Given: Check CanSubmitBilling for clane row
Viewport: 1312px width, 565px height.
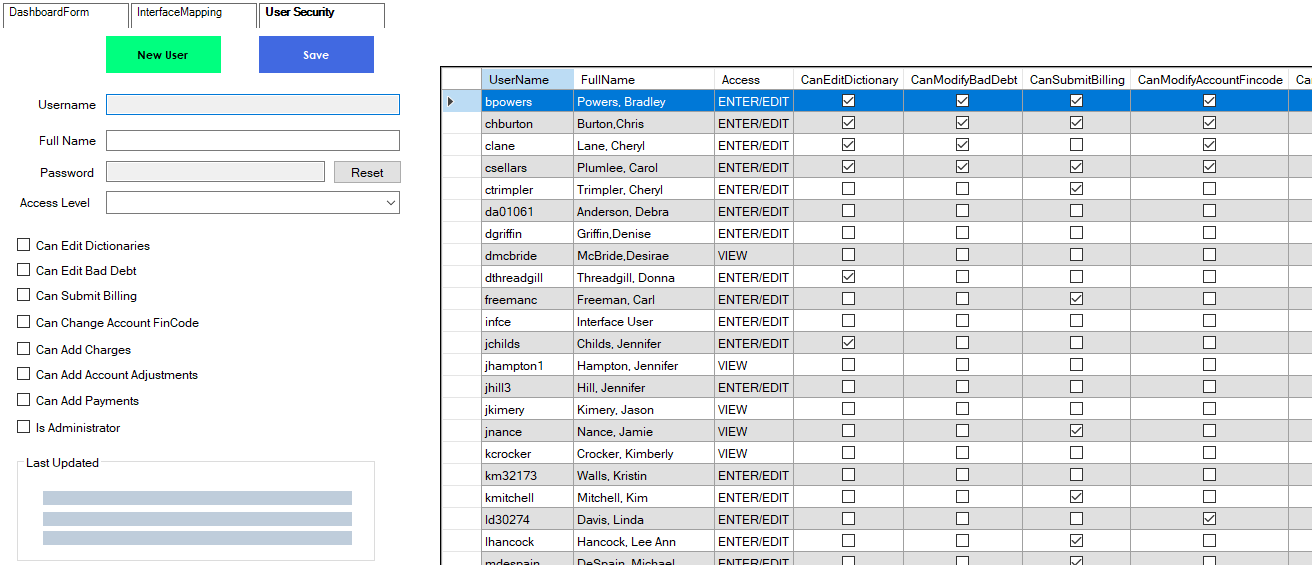Looking at the screenshot, I should [1076, 145].
